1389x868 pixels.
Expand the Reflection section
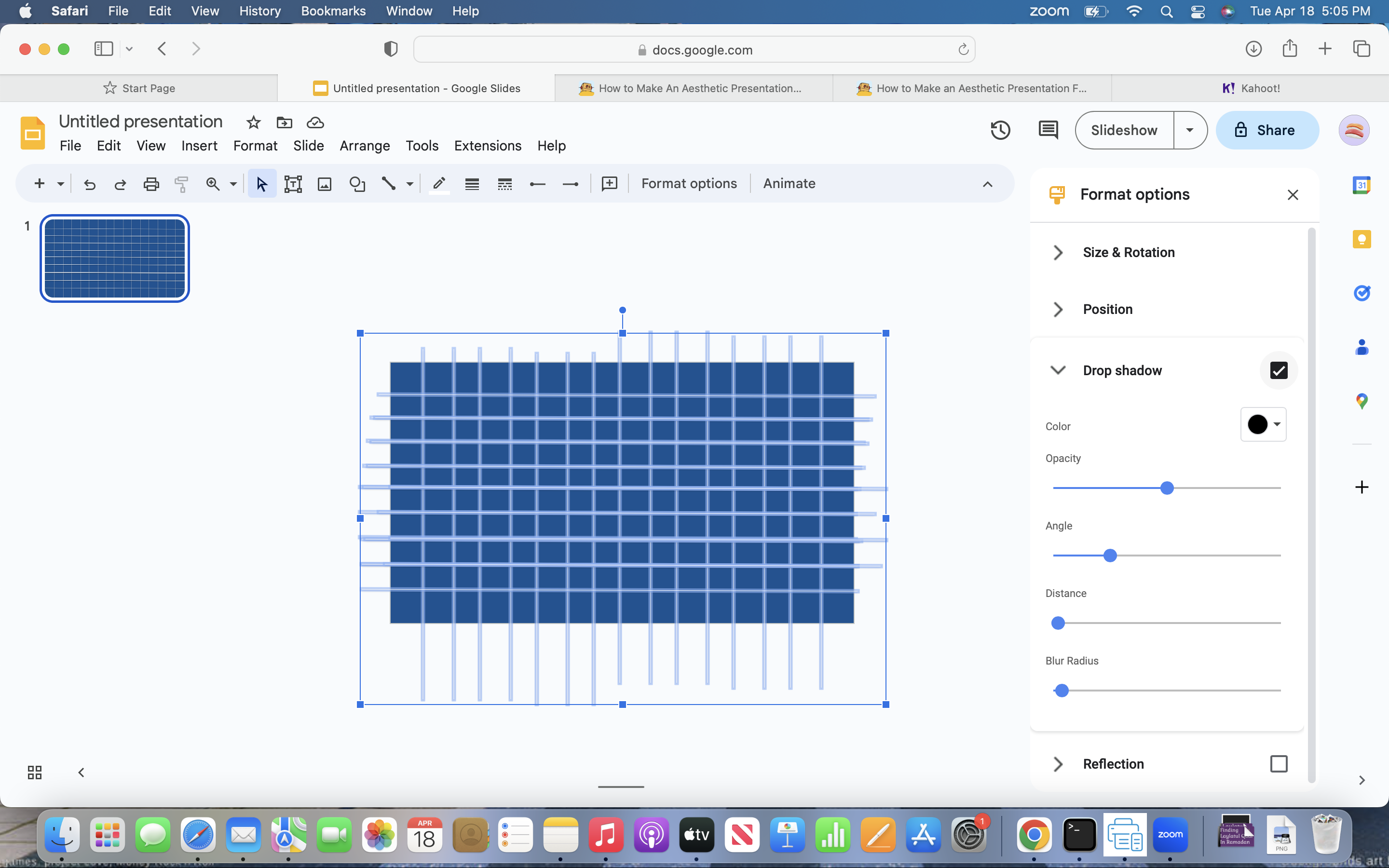click(x=1057, y=763)
